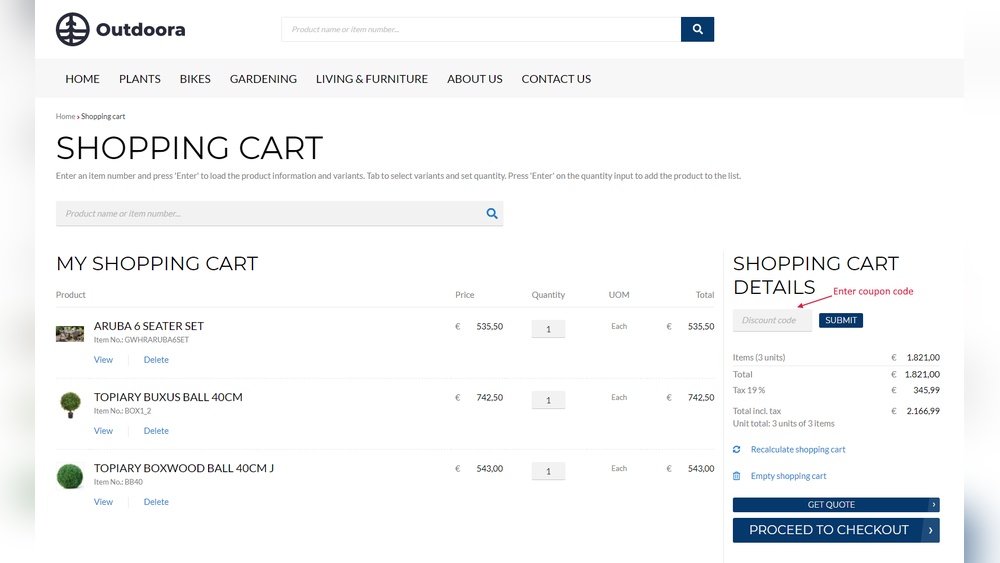Click the TOPIARY BOXWOOD BALL 40CM J title
The image size is (1000, 563).
pyautogui.click(x=184, y=468)
